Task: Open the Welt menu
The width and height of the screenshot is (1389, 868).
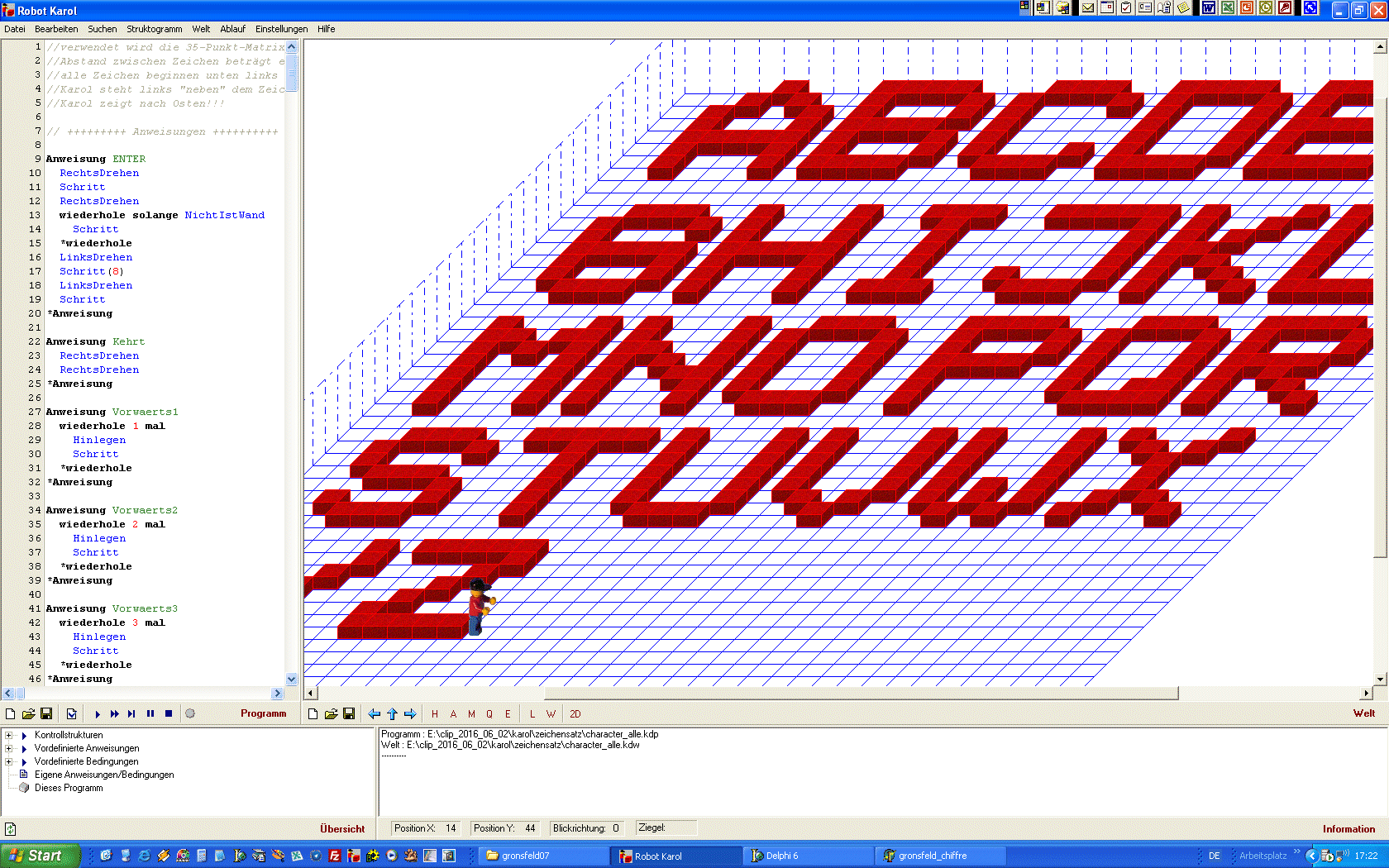Action: click(x=201, y=29)
